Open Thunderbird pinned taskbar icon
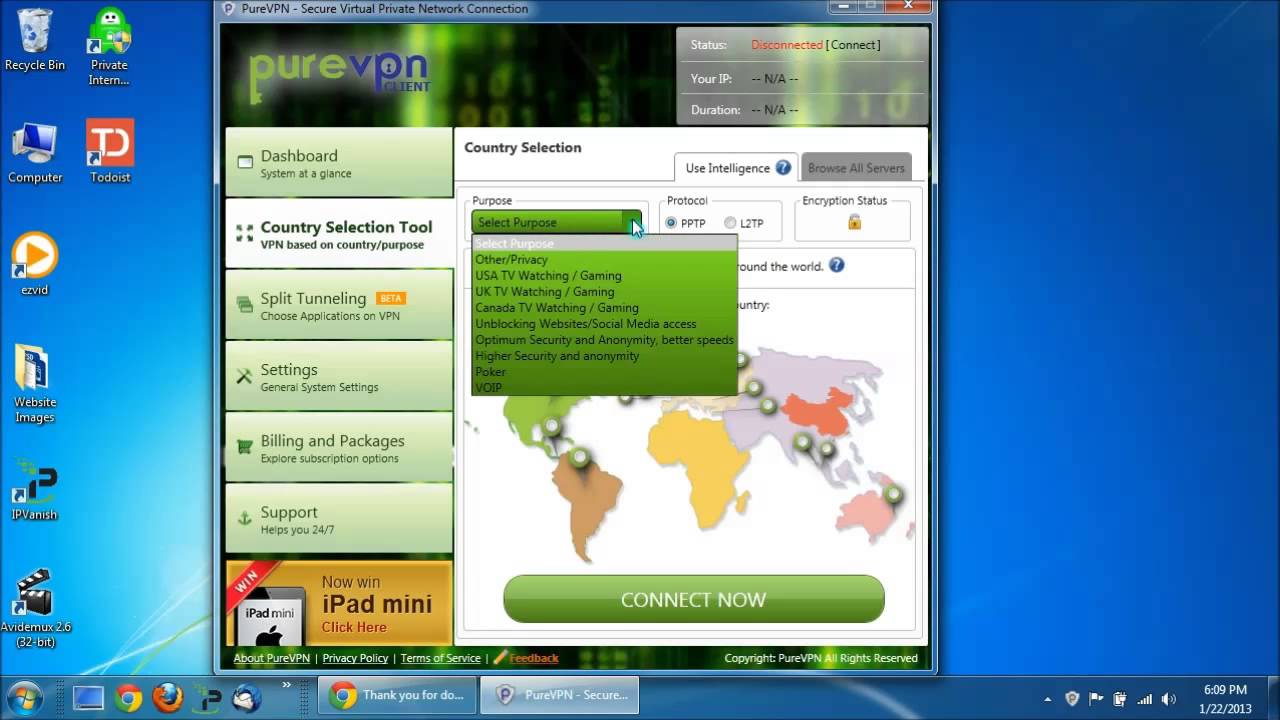Image resolution: width=1280 pixels, height=720 pixels. click(x=246, y=696)
